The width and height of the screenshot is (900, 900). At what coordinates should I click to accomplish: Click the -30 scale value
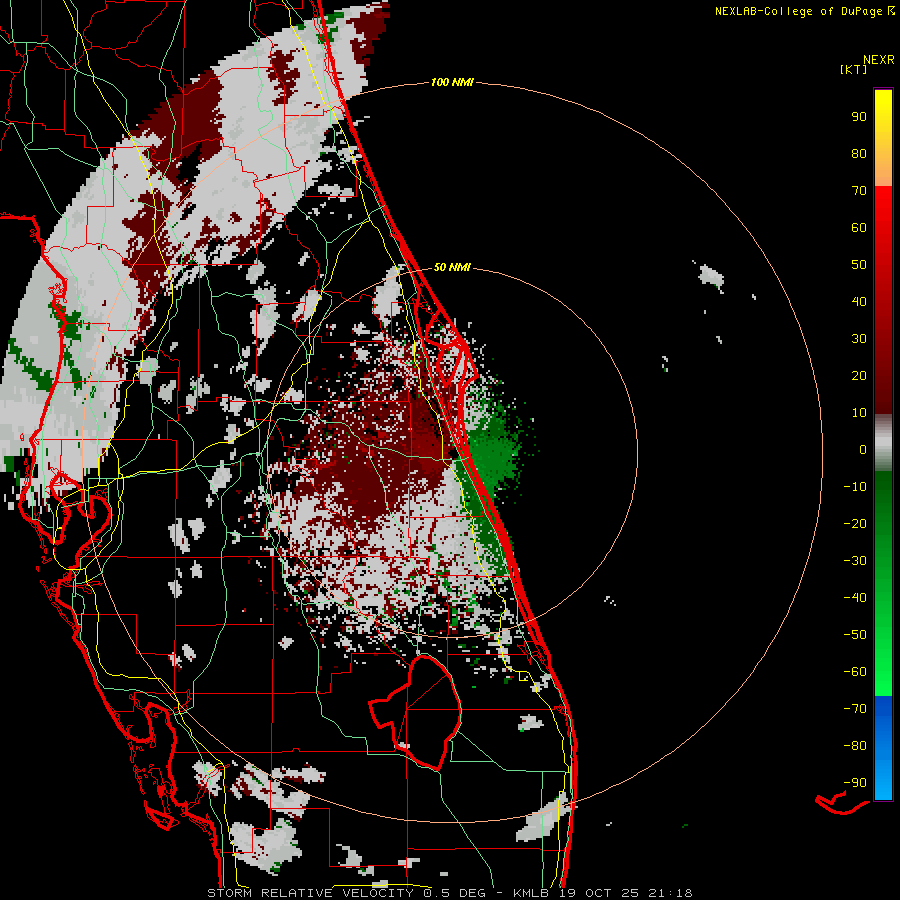click(855, 561)
